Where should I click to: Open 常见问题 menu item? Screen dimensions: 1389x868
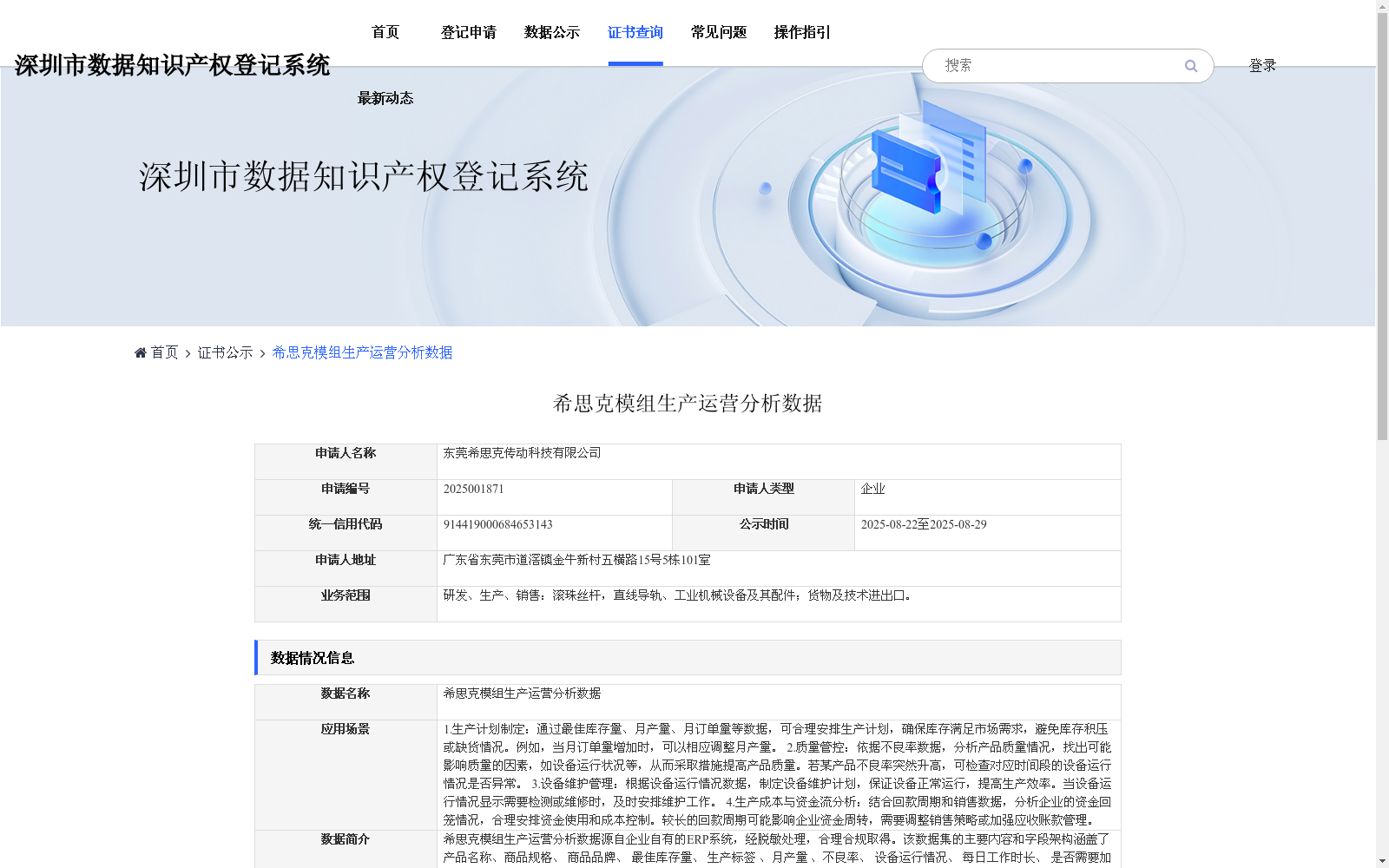[x=719, y=32]
